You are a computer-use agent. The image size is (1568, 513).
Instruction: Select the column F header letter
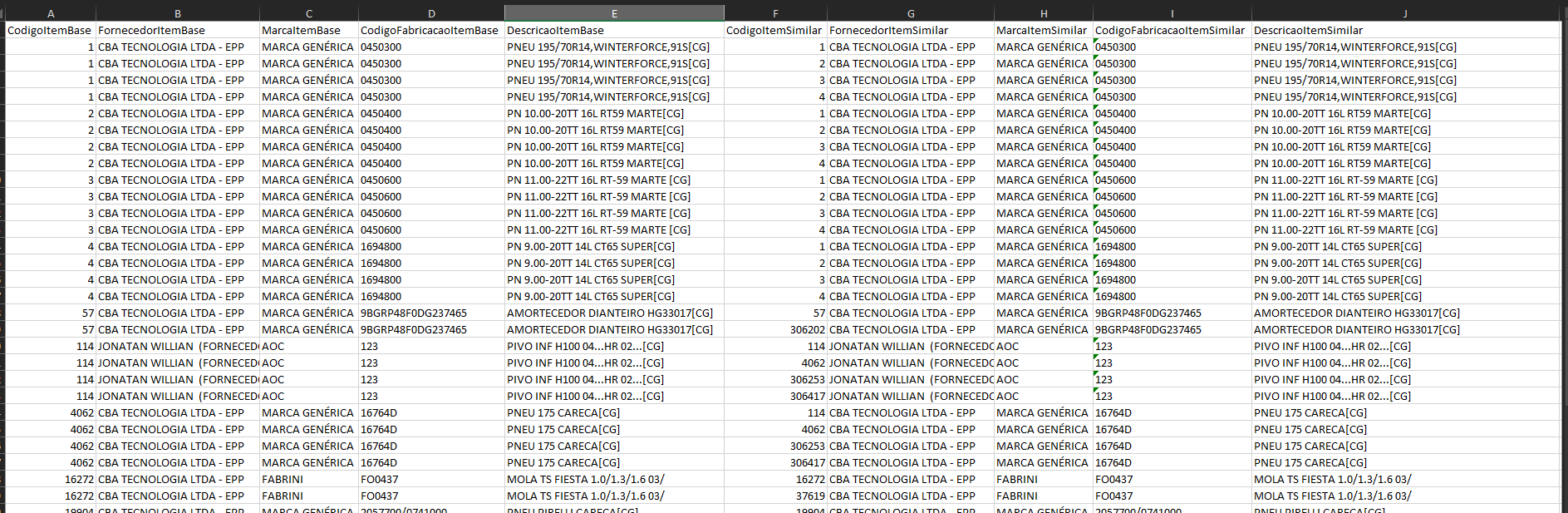tap(775, 13)
